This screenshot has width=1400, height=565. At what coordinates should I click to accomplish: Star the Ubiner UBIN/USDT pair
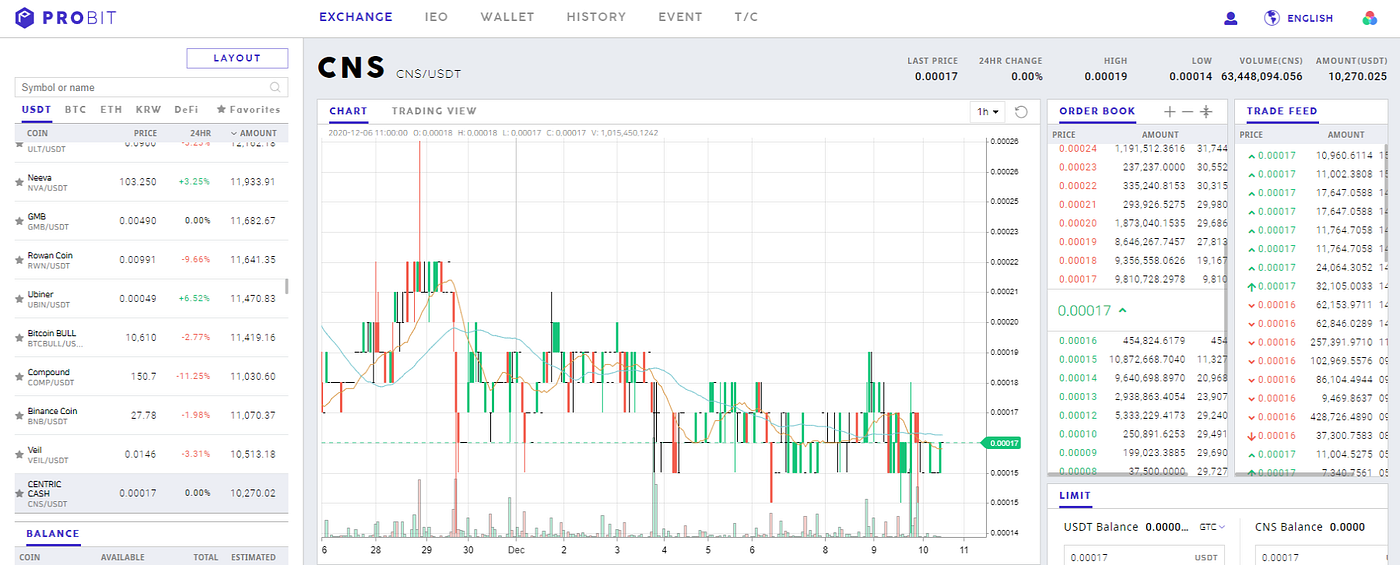(x=19, y=299)
